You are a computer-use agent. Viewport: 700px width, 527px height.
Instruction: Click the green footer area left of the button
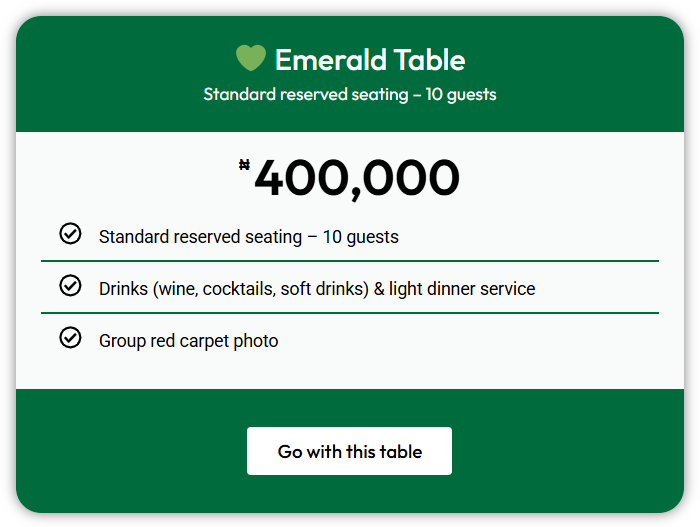coord(130,451)
